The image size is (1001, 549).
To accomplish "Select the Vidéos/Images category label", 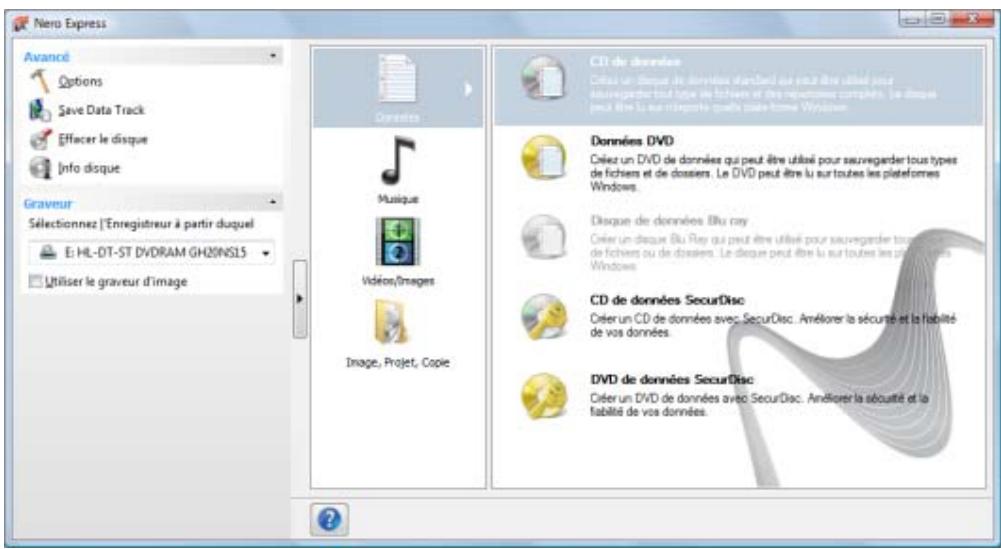I will [x=398, y=281].
